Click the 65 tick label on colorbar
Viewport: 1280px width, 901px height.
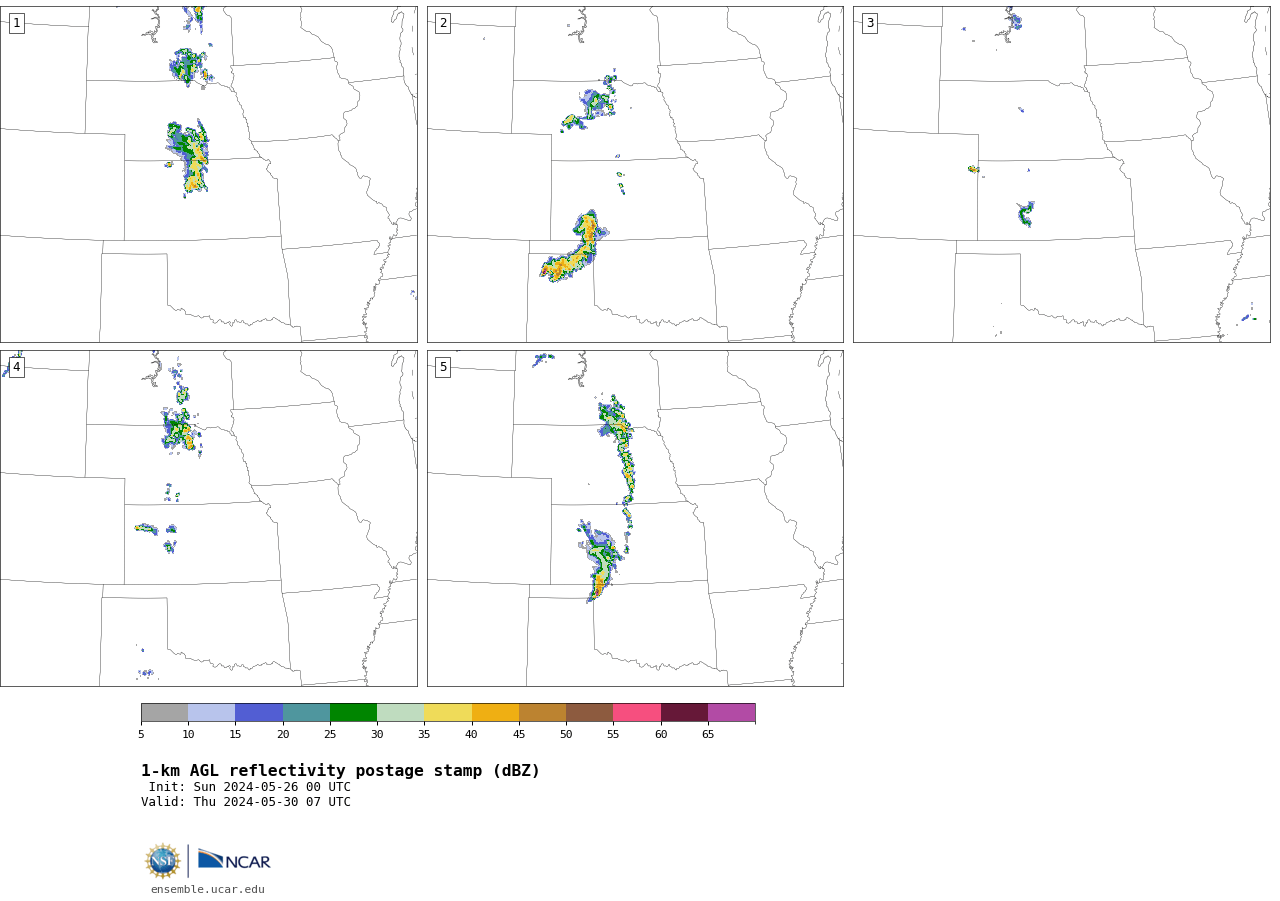click(x=708, y=735)
